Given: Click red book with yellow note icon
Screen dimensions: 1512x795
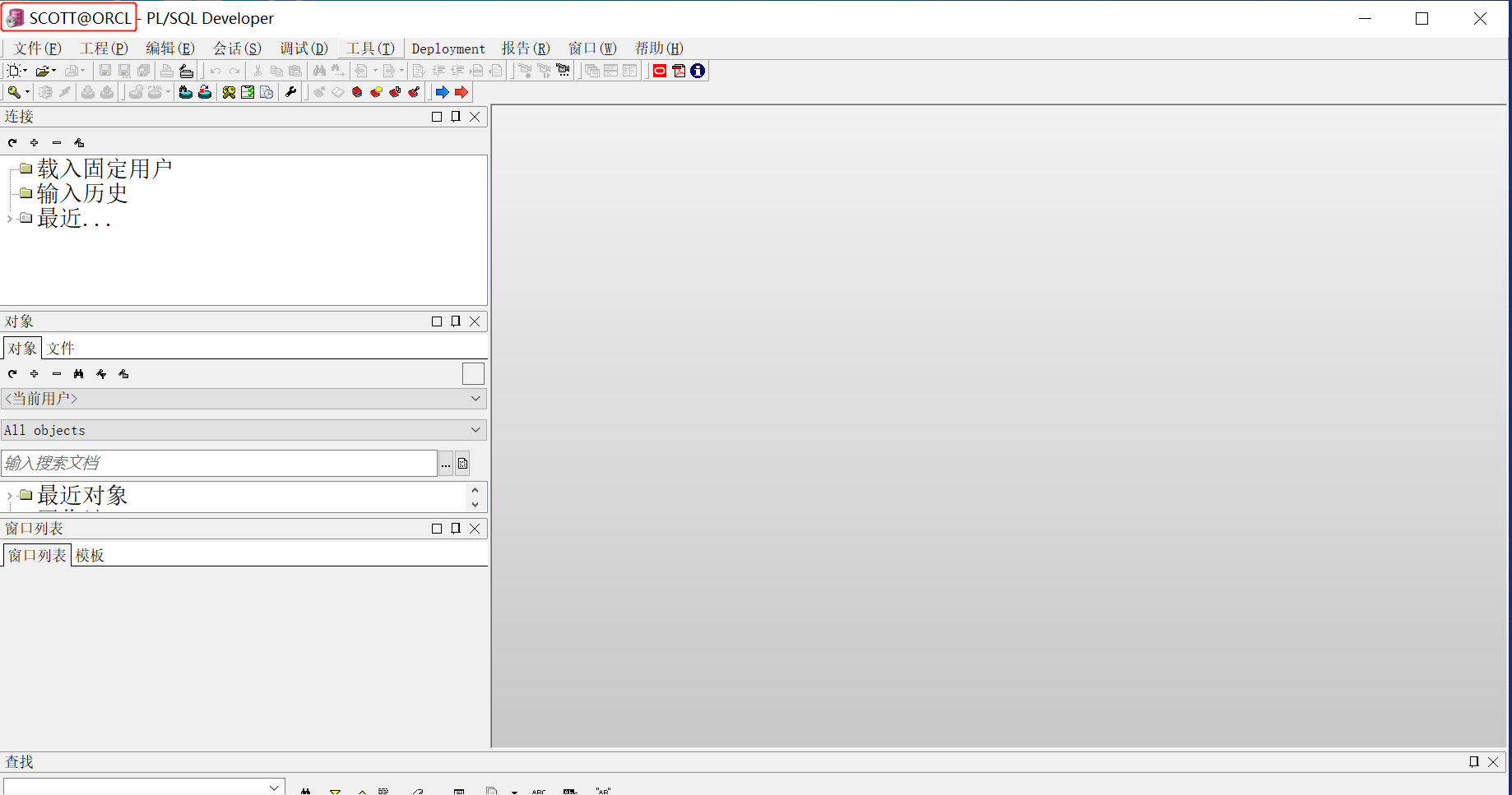Looking at the screenshot, I should pyautogui.click(x=376, y=92).
